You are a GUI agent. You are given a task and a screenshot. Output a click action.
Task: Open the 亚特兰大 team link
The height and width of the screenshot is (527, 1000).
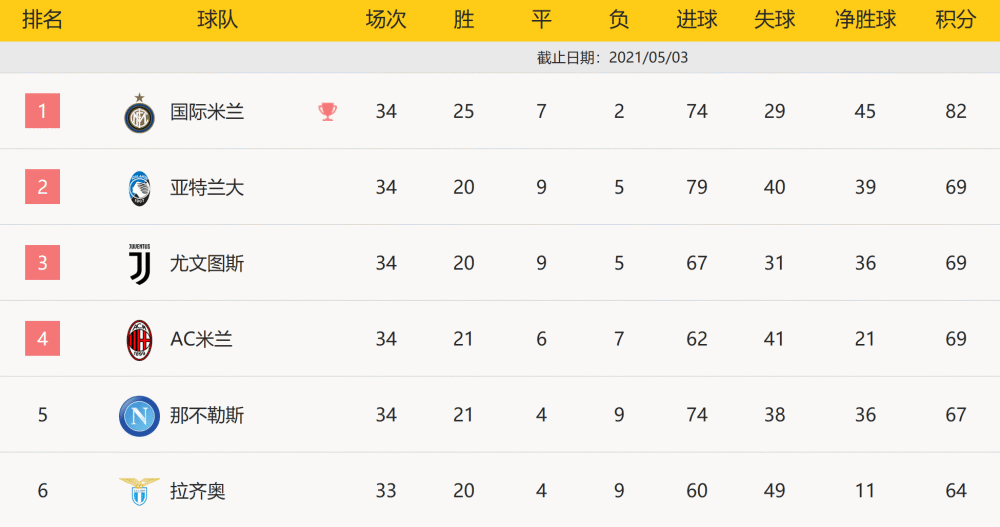click(x=207, y=188)
